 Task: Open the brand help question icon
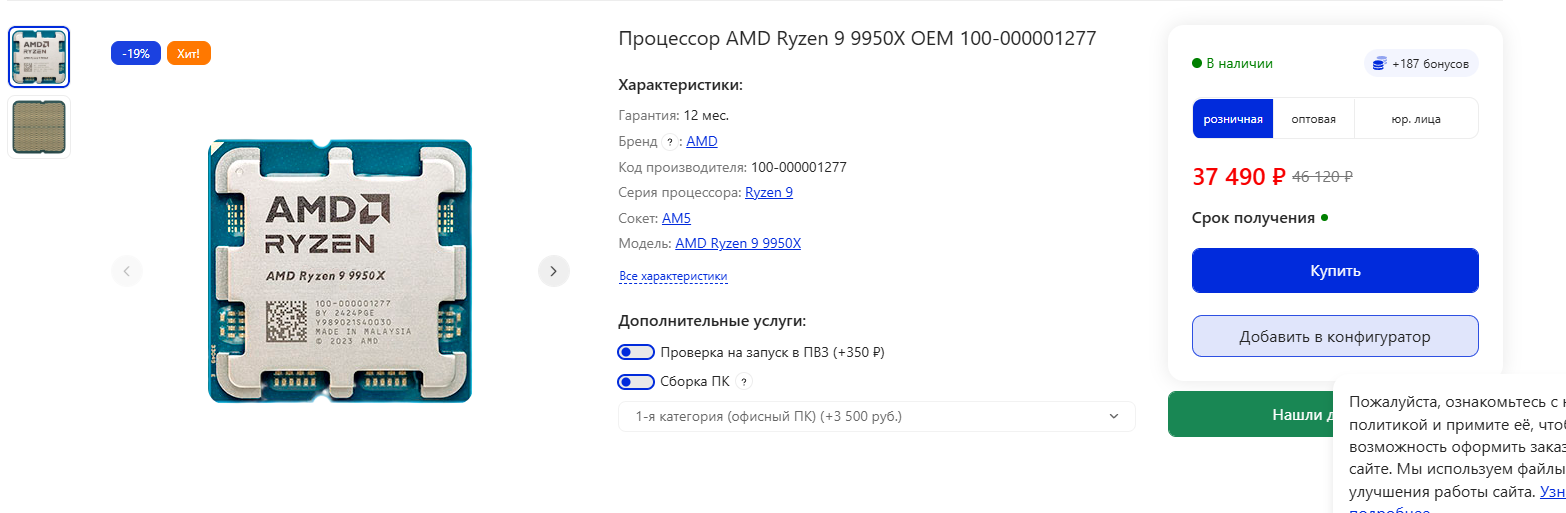coord(669,142)
